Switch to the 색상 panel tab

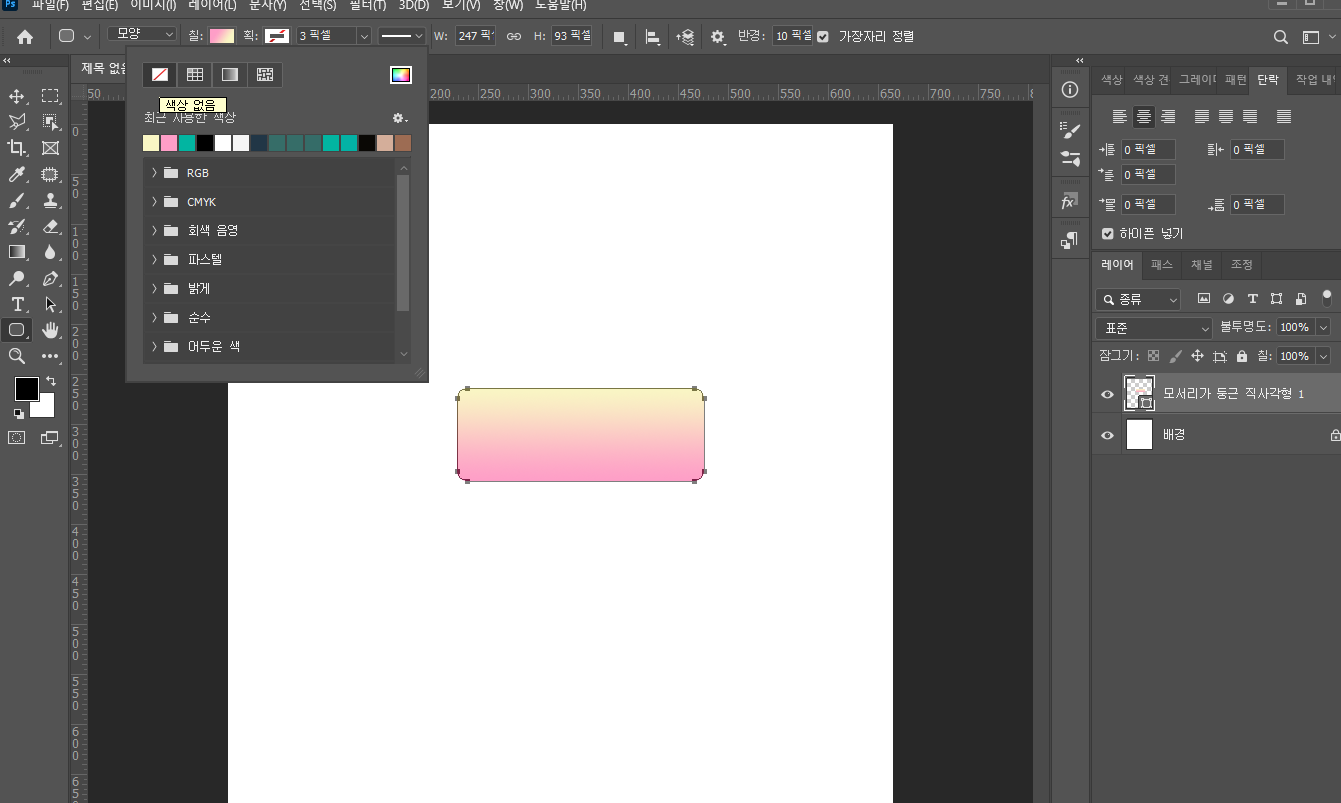pos(1111,79)
